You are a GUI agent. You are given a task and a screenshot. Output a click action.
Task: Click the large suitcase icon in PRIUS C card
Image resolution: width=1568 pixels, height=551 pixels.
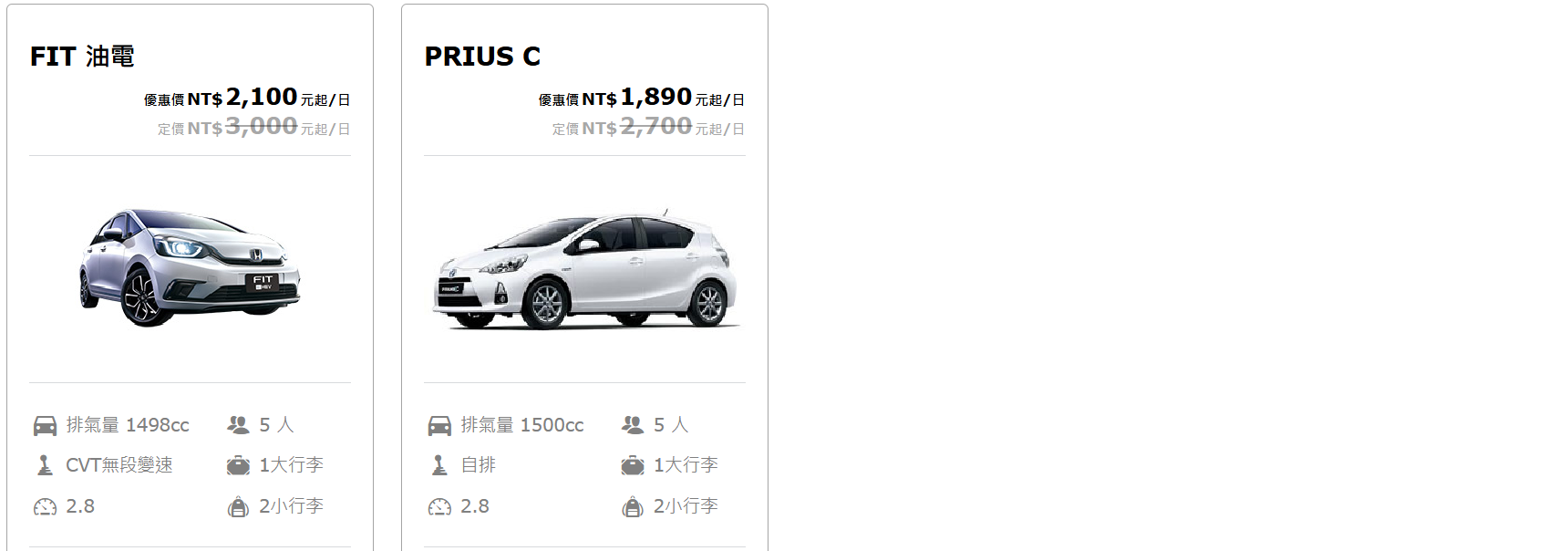pyautogui.click(x=633, y=465)
